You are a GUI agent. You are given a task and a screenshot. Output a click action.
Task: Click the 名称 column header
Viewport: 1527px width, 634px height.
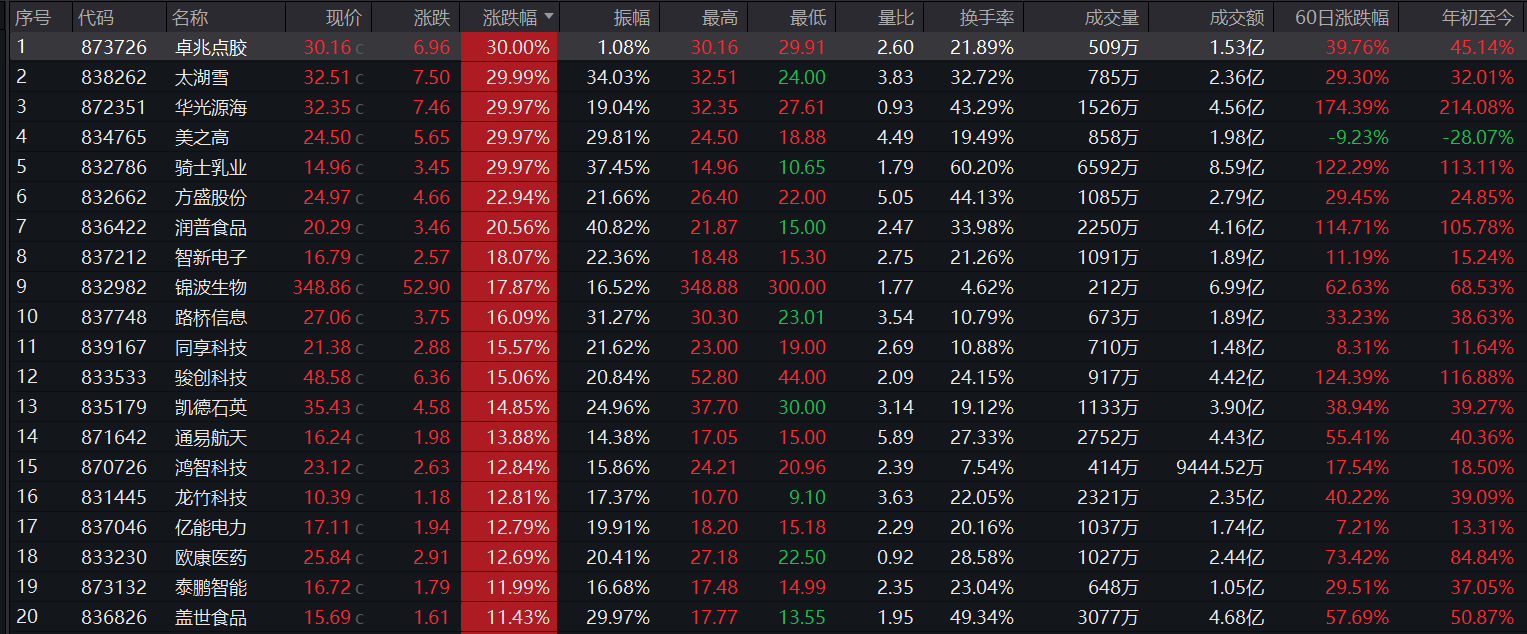pos(190,17)
